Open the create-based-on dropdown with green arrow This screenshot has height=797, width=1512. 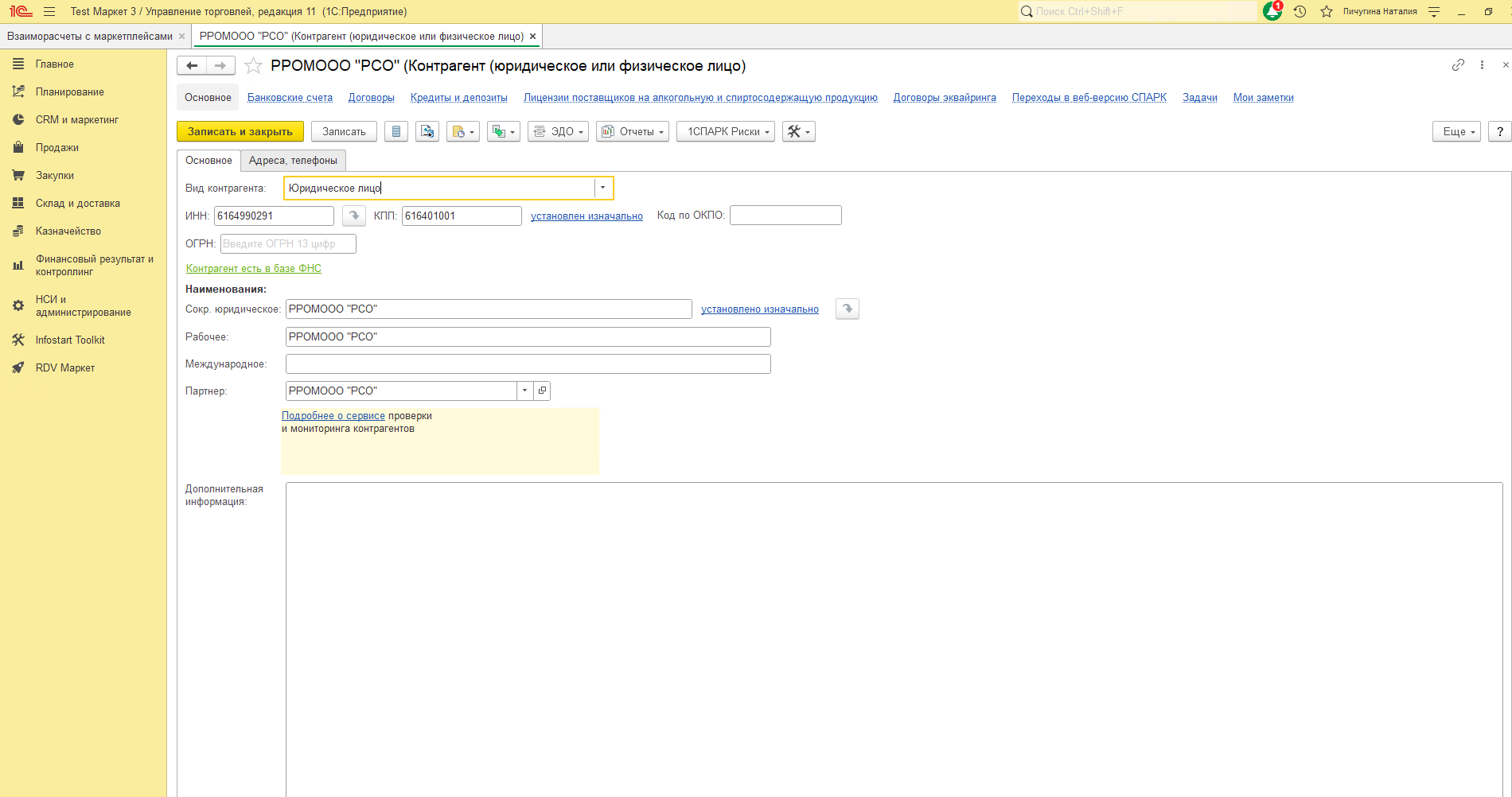(x=504, y=132)
